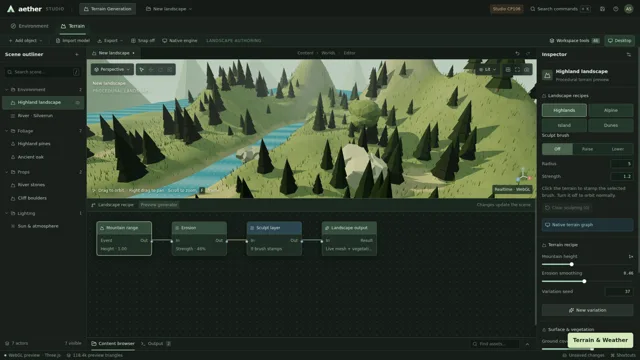
Task: Click the Find assets search field
Action: [494, 344]
